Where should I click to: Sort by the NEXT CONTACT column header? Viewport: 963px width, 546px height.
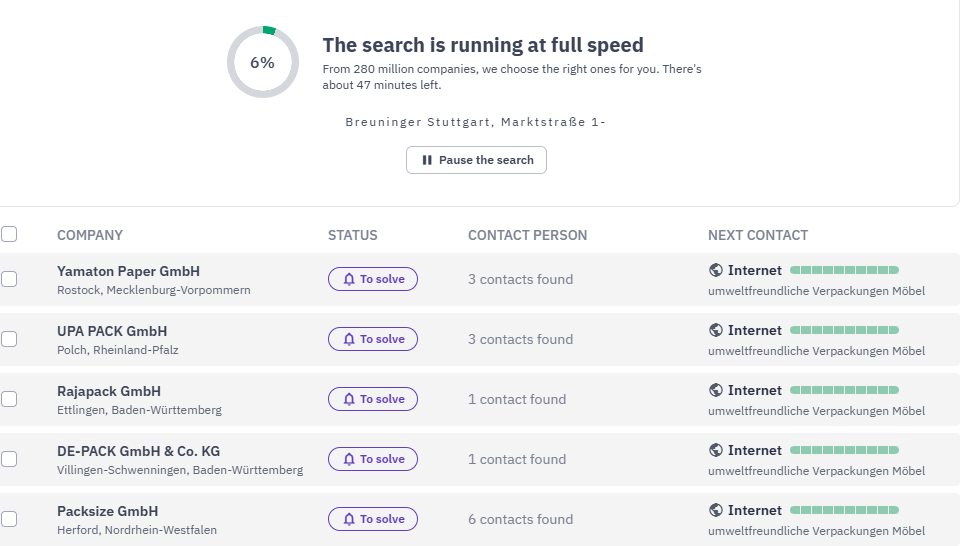758,235
